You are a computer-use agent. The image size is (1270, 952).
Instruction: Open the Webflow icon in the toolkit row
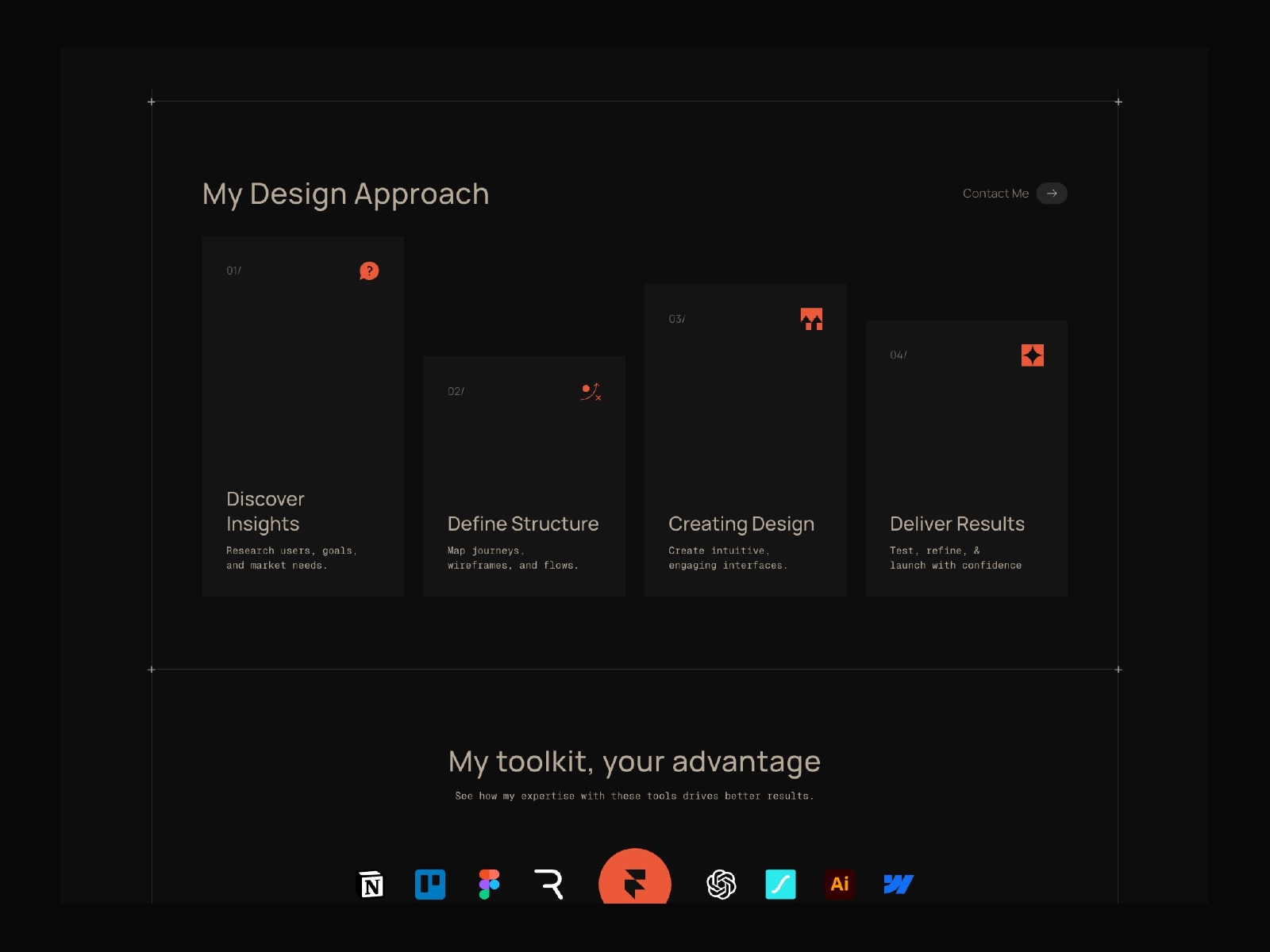(898, 884)
